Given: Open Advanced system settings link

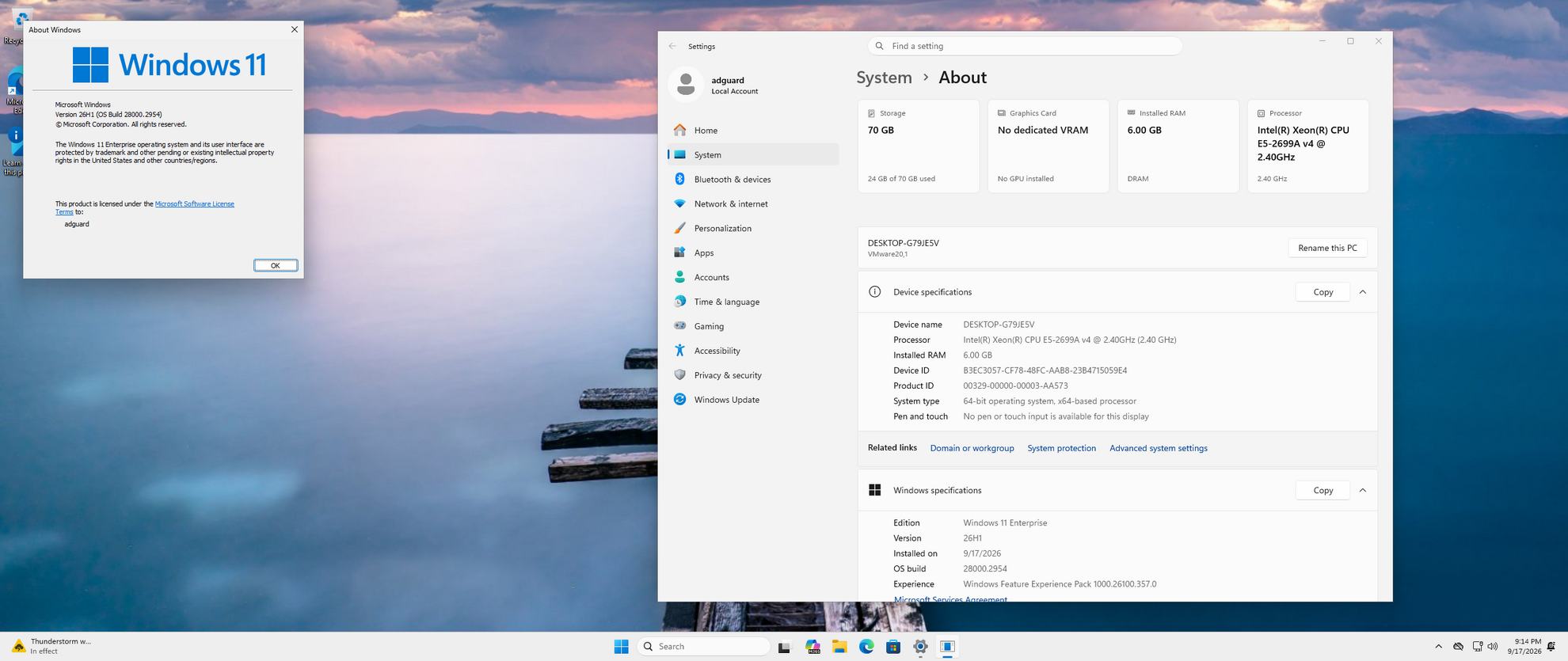Looking at the screenshot, I should coord(1159,448).
